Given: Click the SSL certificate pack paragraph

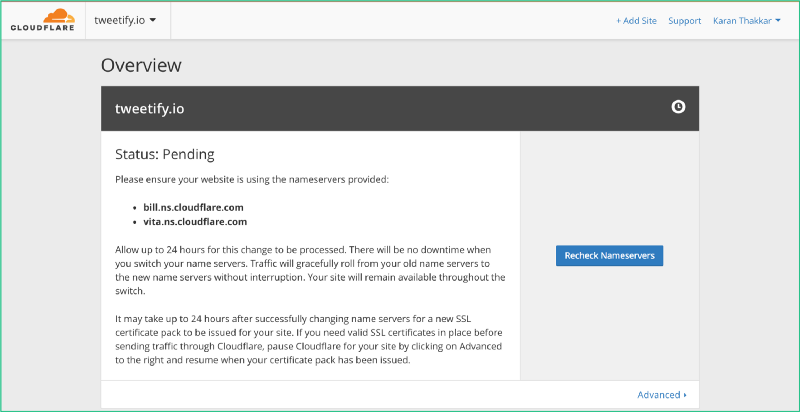Looking at the screenshot, I should coord(309,339).
